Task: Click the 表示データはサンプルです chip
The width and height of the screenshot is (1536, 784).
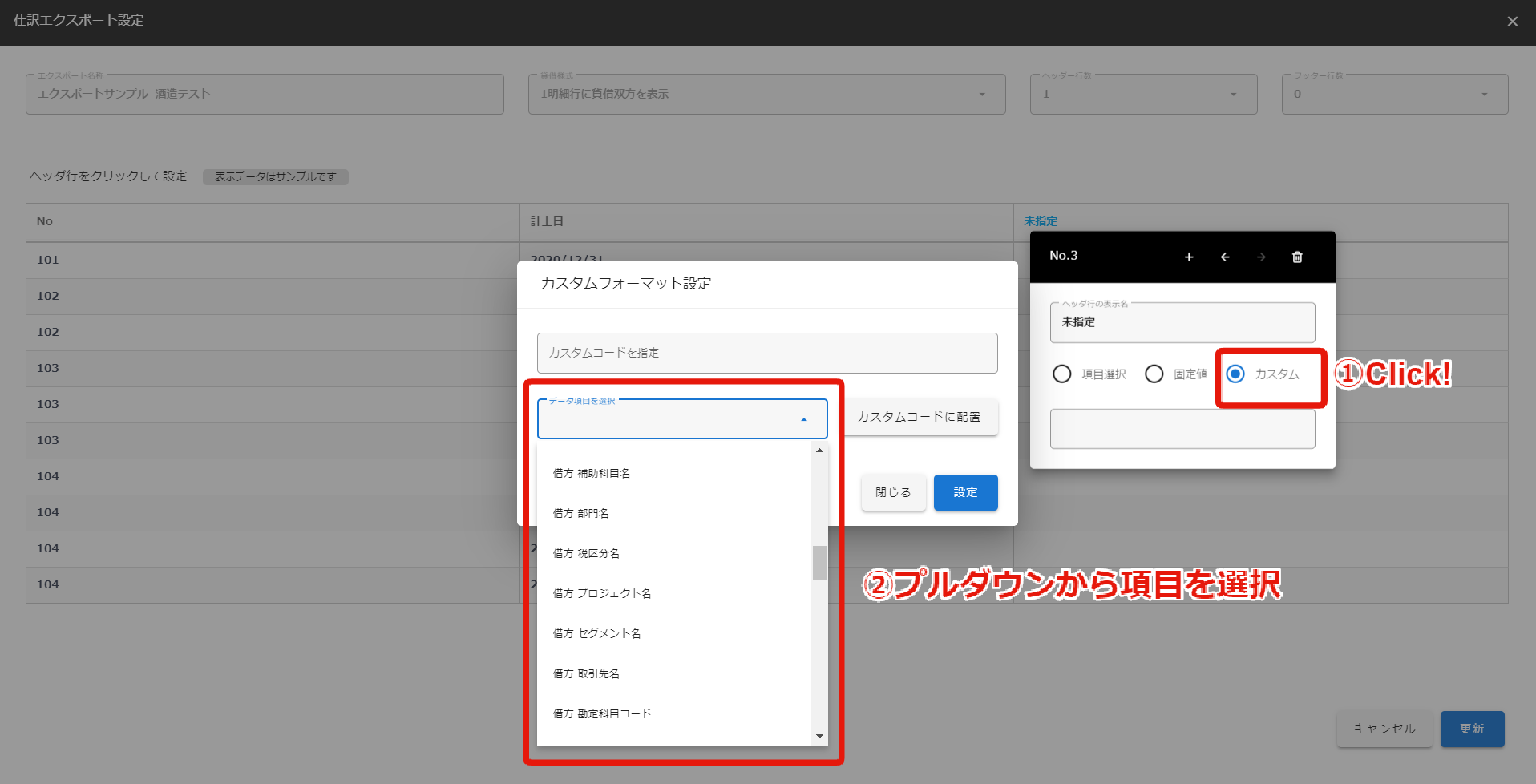Action: pyautogui.click(x=275, y=176)
